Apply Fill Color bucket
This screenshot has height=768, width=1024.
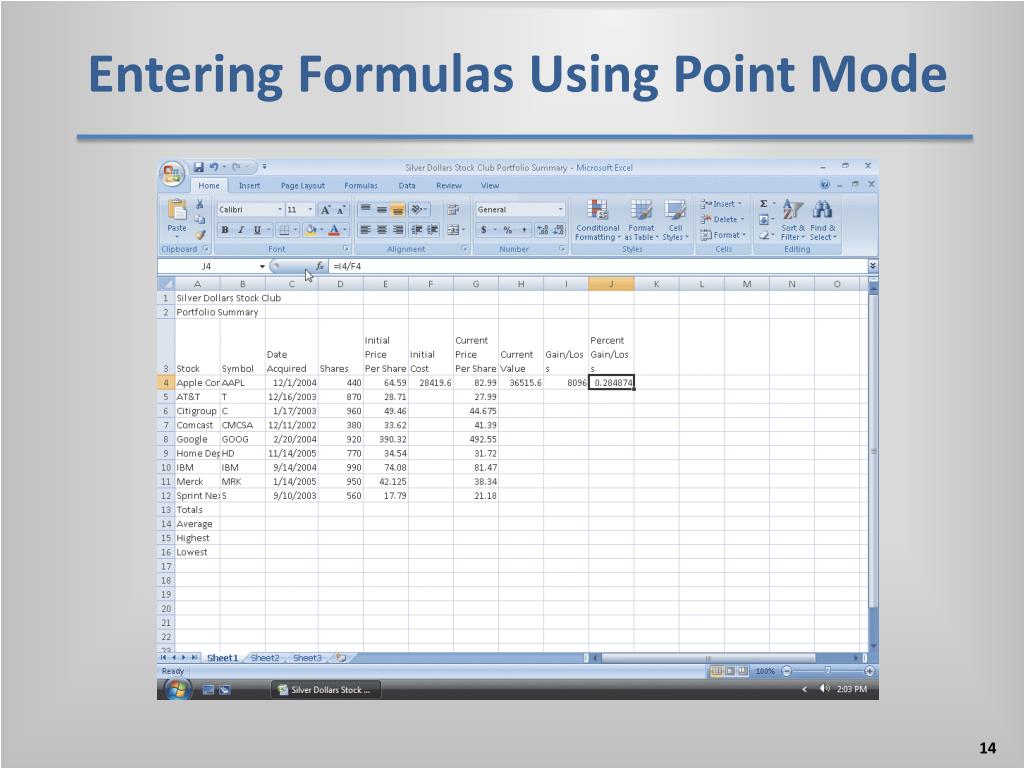[311, 230]
